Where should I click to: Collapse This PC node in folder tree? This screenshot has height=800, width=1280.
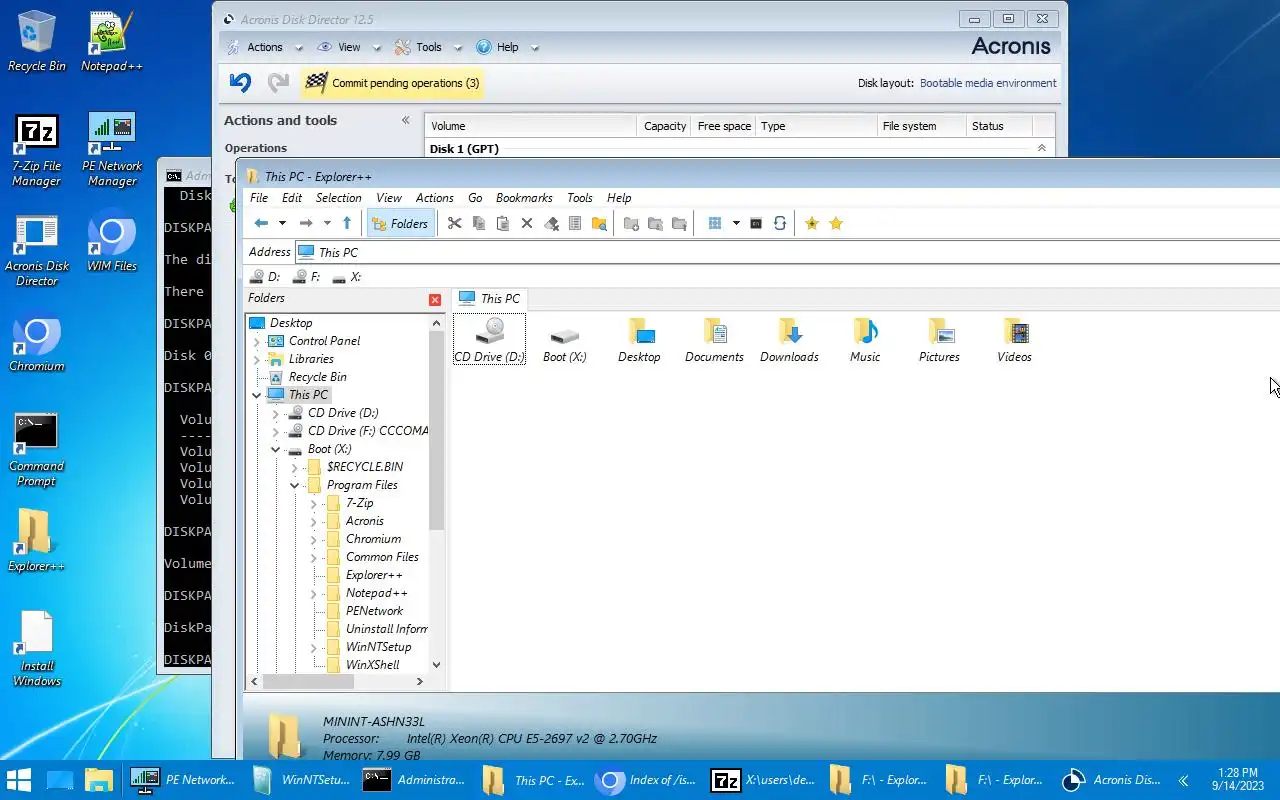point(257,395)
